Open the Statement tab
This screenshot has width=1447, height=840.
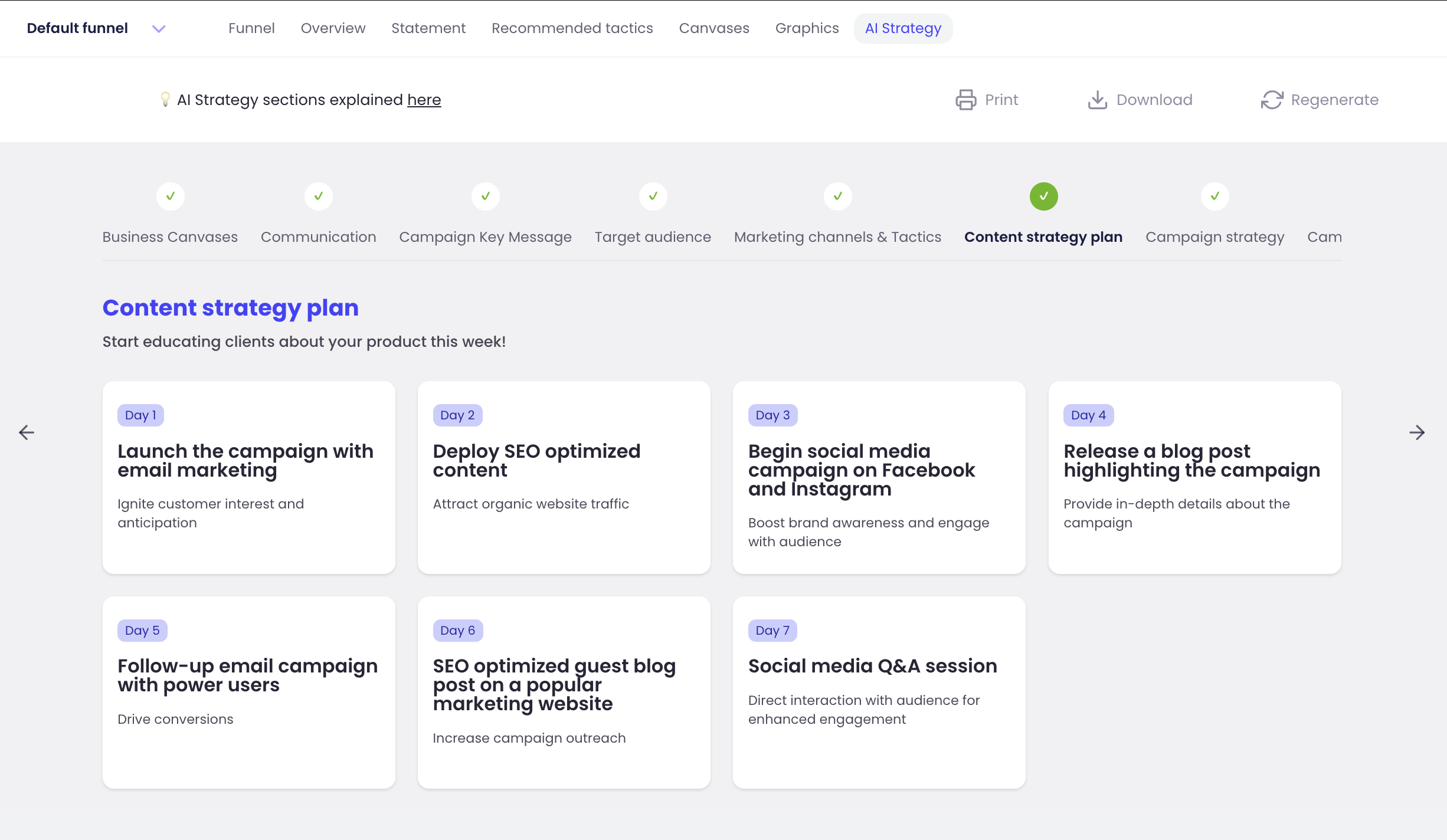[428, 28]
